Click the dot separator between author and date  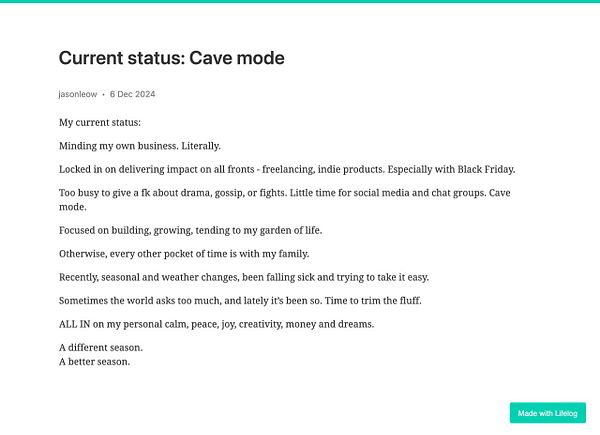[x=103, y=94]
